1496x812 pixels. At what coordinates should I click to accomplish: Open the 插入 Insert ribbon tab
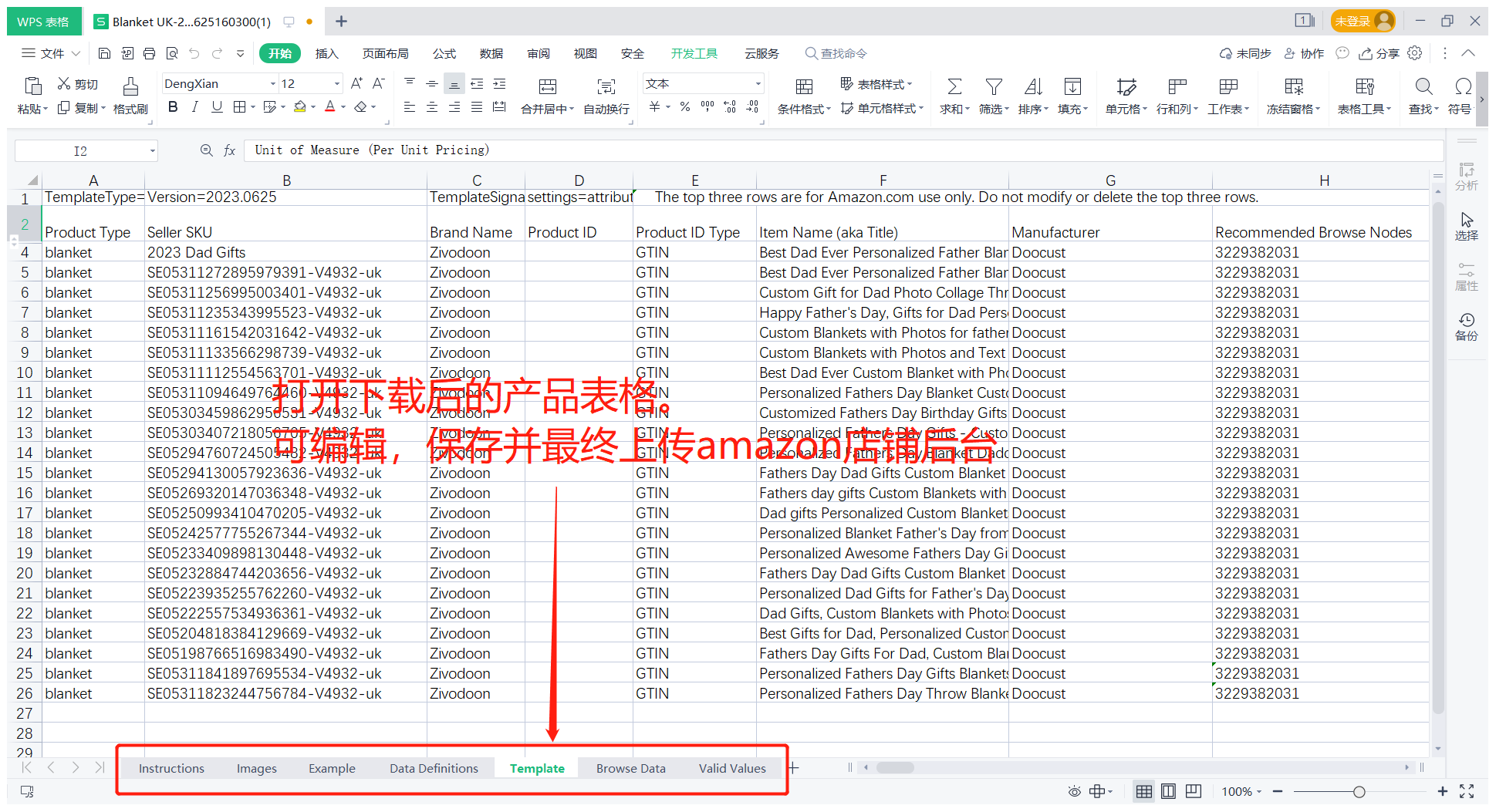[x=327, y=53]
